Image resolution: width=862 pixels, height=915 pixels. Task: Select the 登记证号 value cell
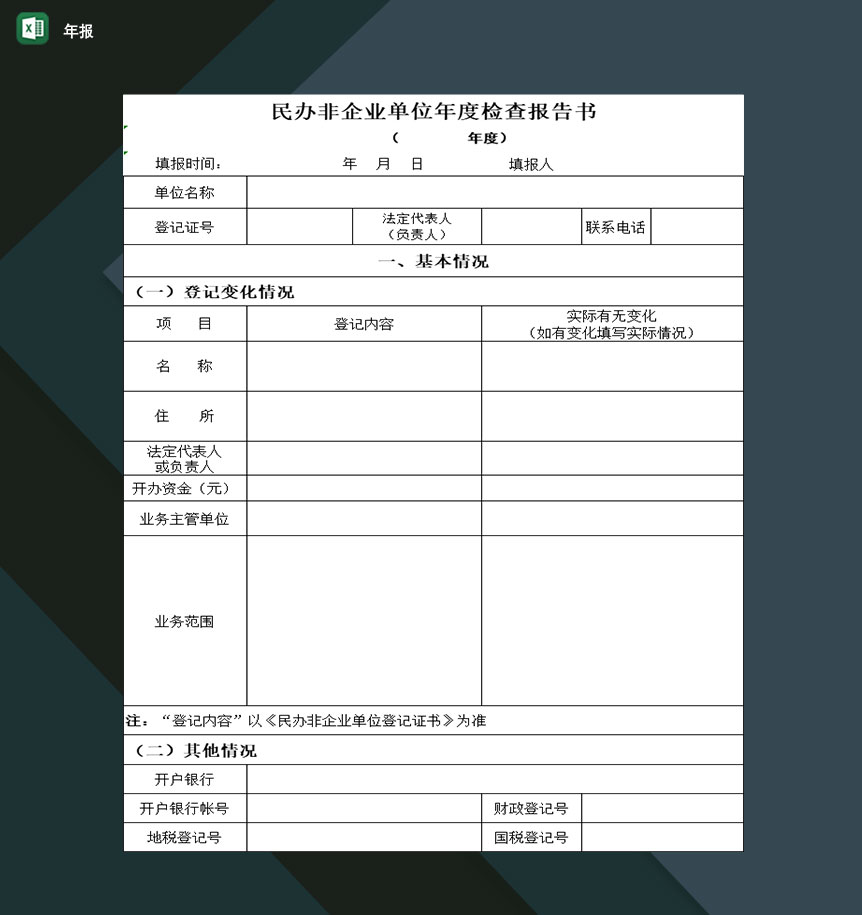coord(300,225)
